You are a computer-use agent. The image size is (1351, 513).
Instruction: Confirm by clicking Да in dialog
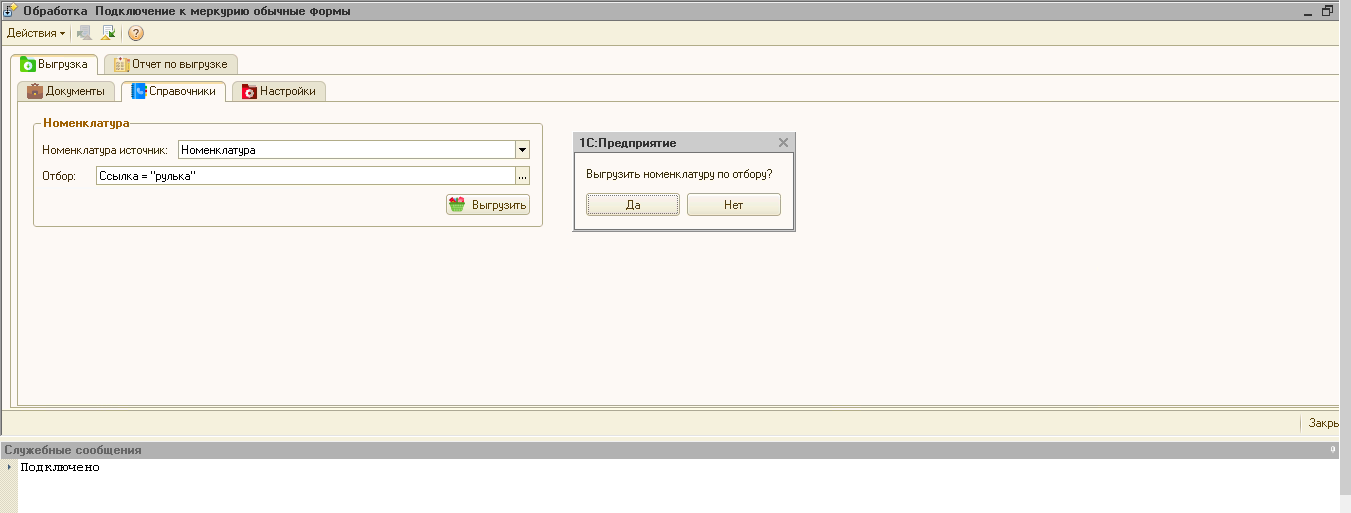632,204
